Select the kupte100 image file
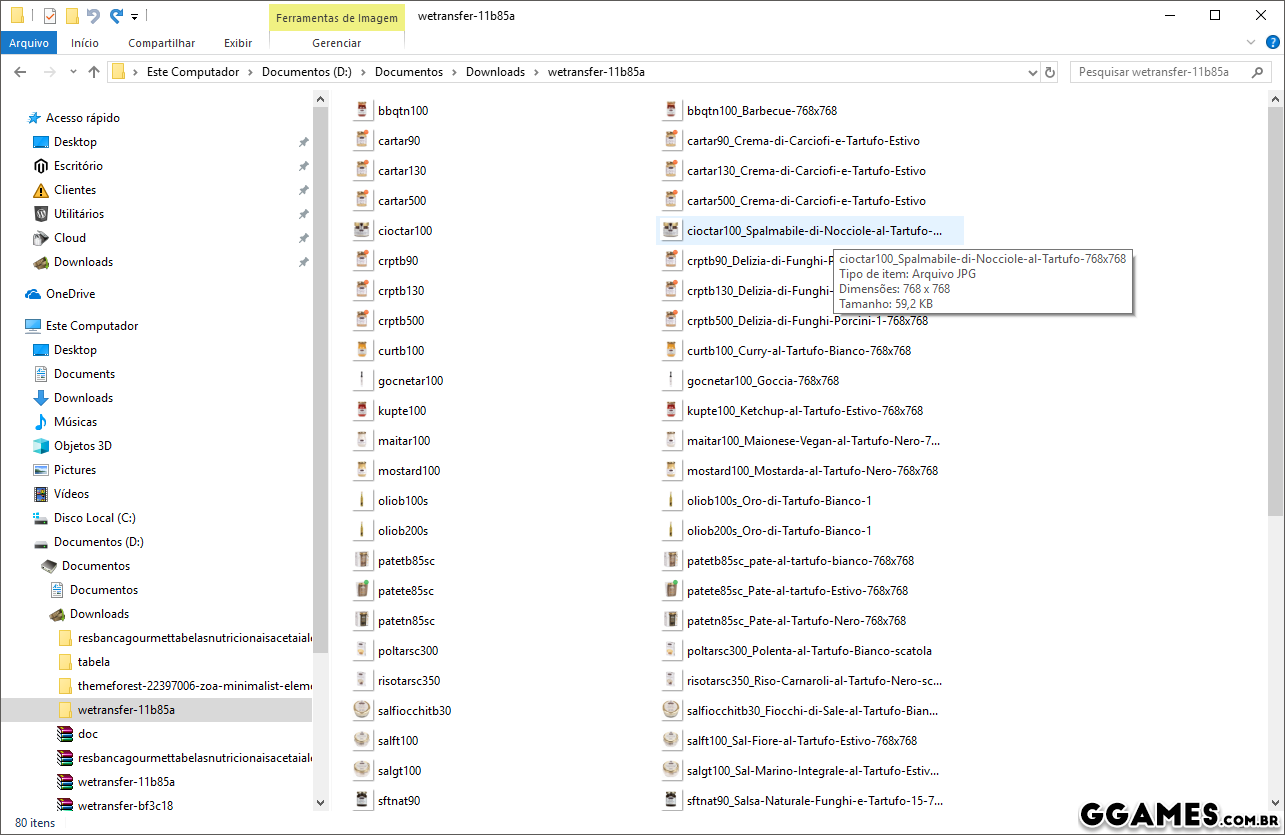Image resolution: width=1285 pixels, height=835 pixels. point(401,411)
